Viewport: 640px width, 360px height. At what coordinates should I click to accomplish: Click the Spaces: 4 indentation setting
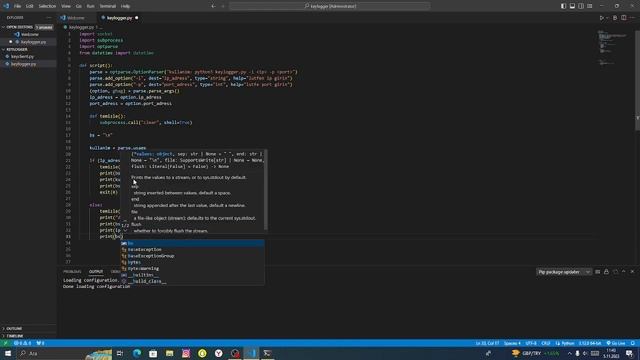[512, 343]
